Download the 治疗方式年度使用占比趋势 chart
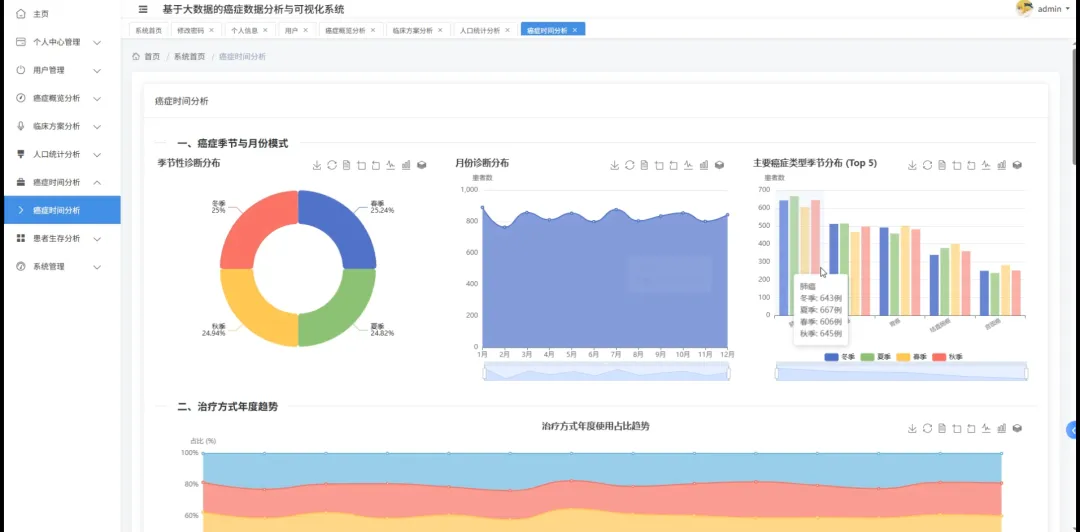The width and height of the screenshot is (1080, 532). click(x=912, y=429)
